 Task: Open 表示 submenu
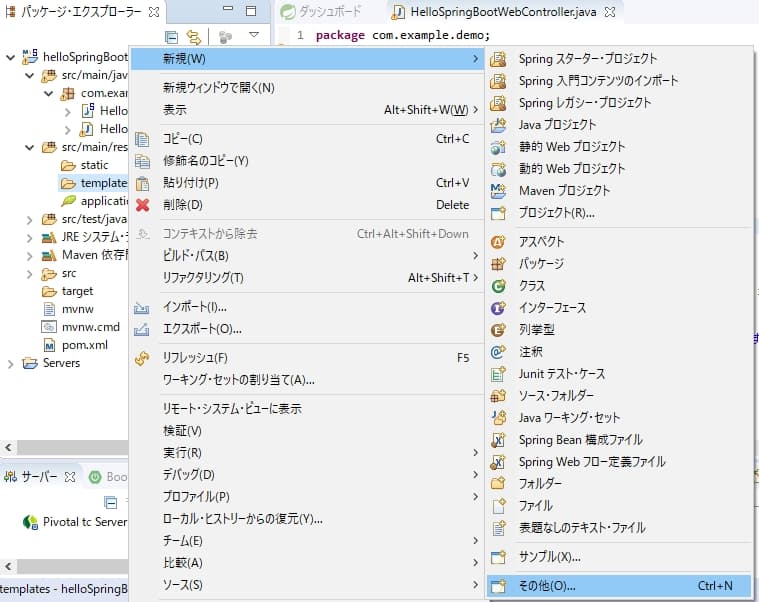click(307, 110)
